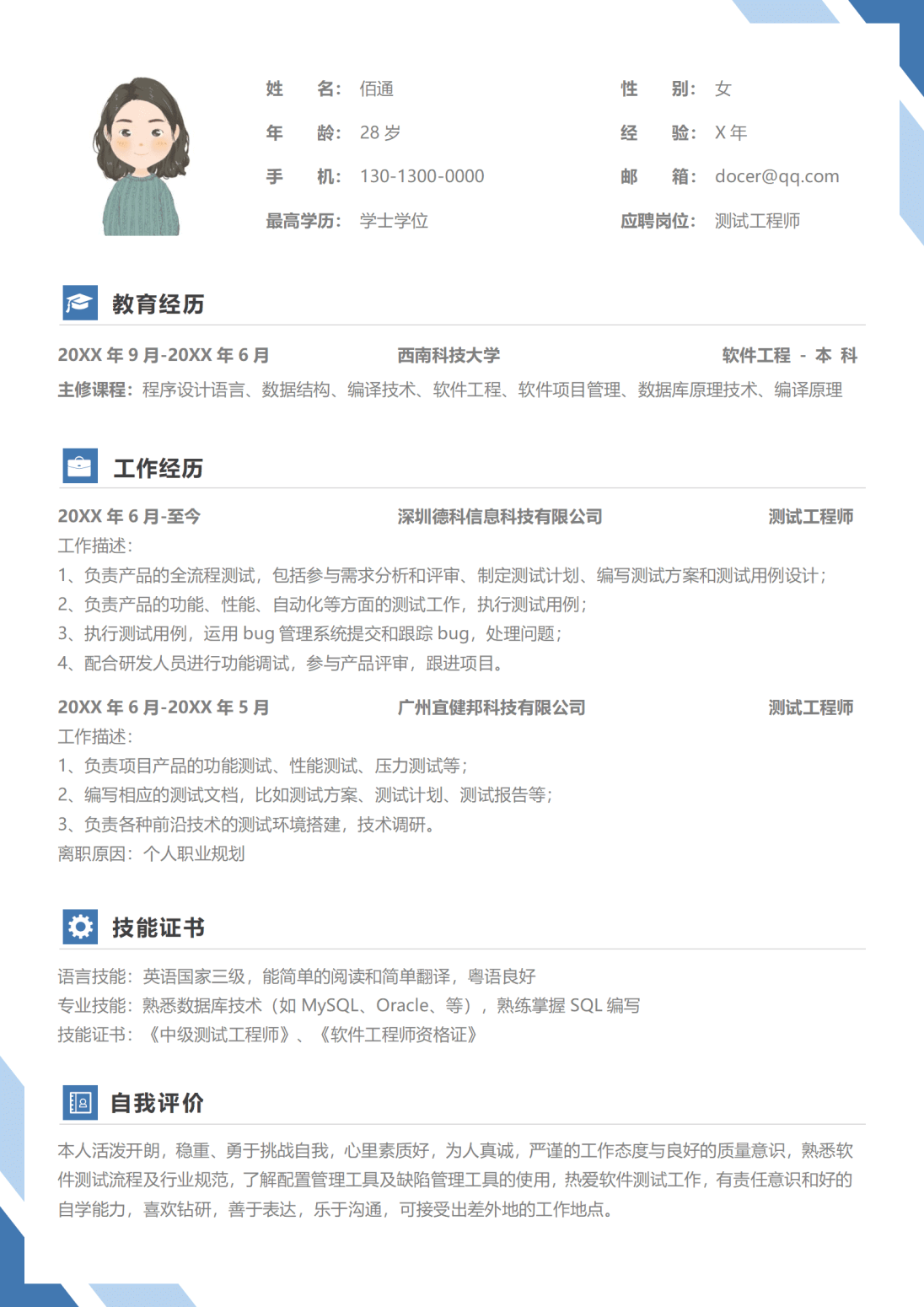Click the 教育经历 section heading
924x1307 pixels.
[158, 304]
